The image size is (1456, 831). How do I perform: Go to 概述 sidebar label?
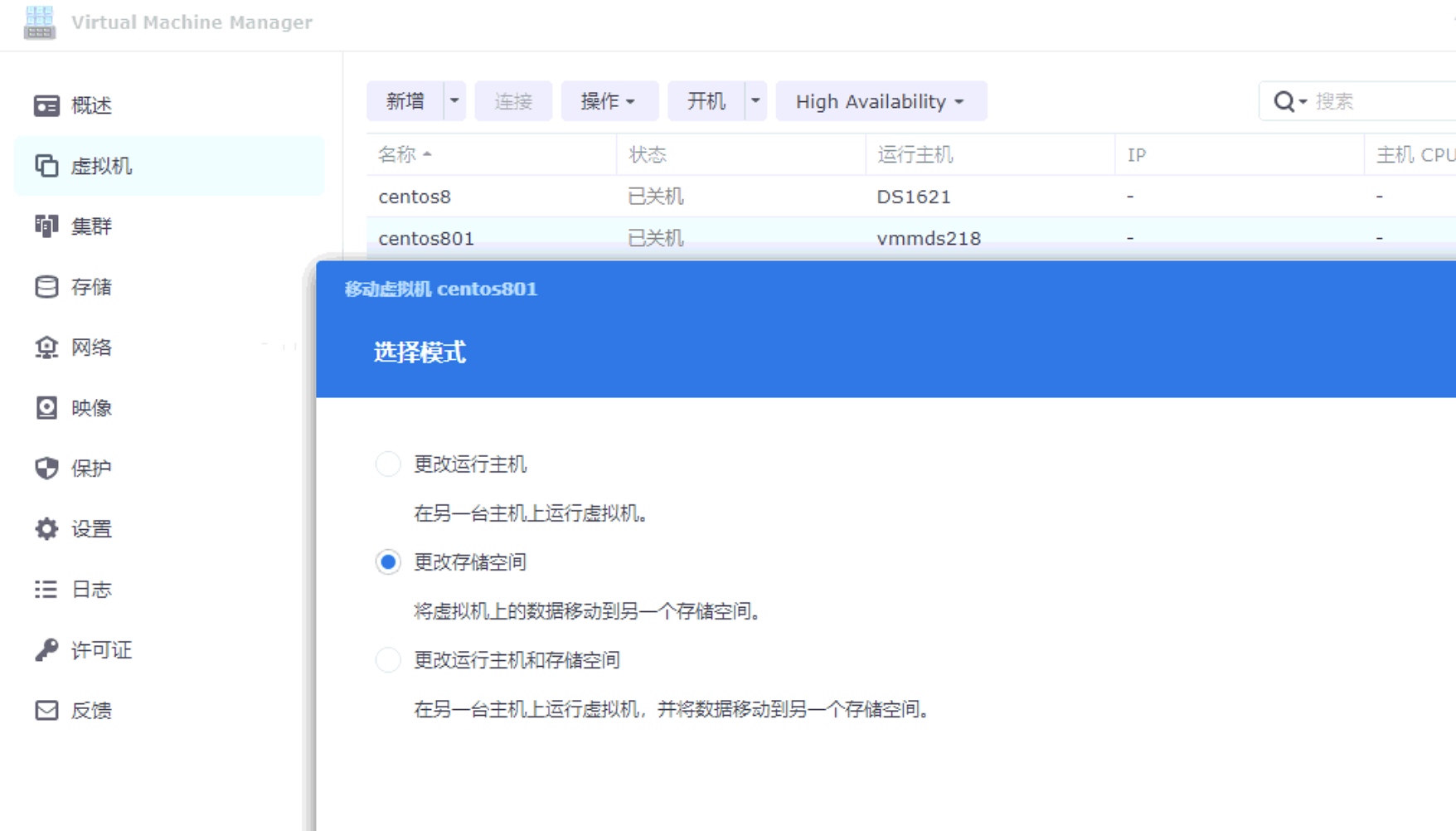click(x=91, y=105)
